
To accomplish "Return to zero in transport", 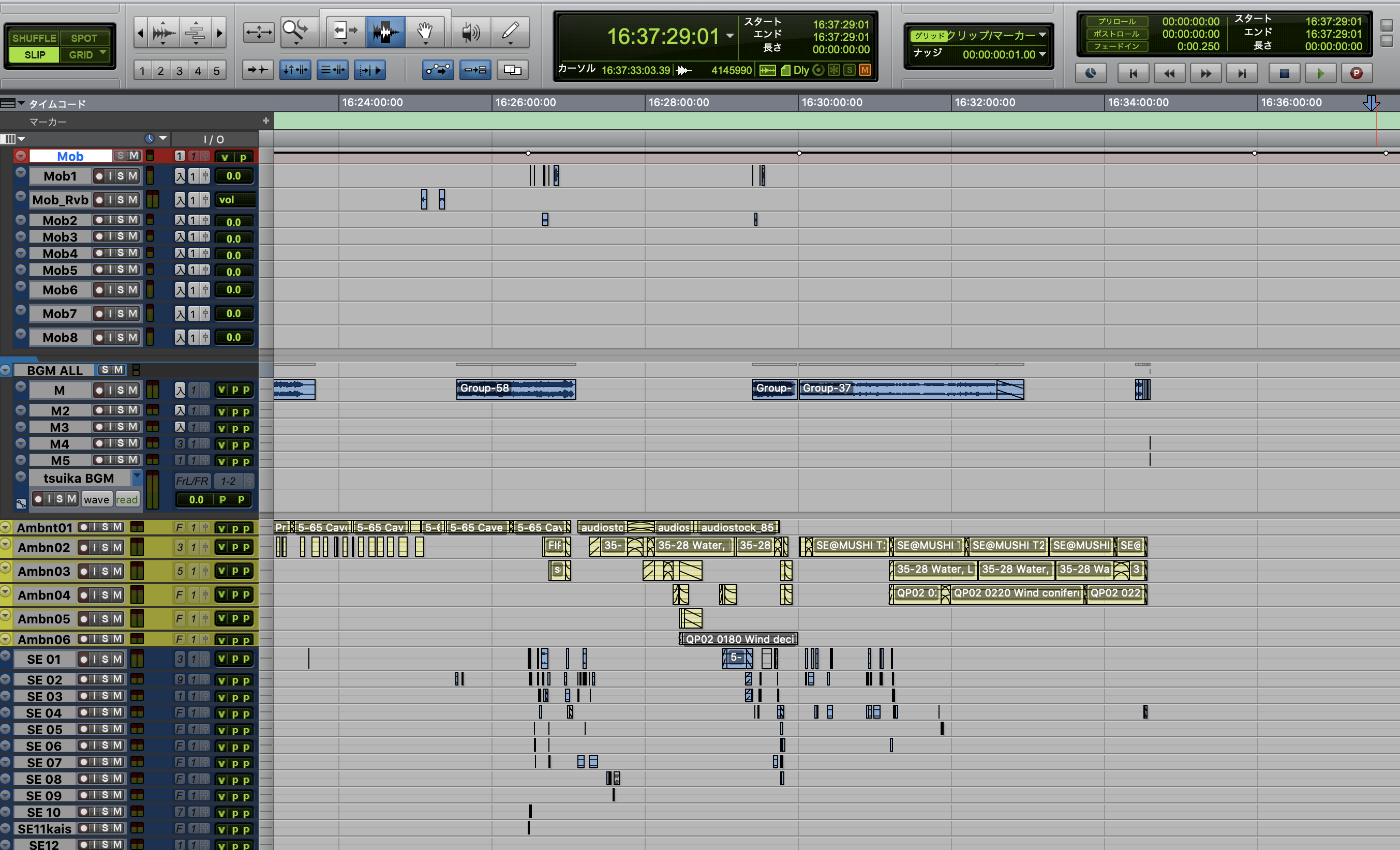I will coord(1133,73).
